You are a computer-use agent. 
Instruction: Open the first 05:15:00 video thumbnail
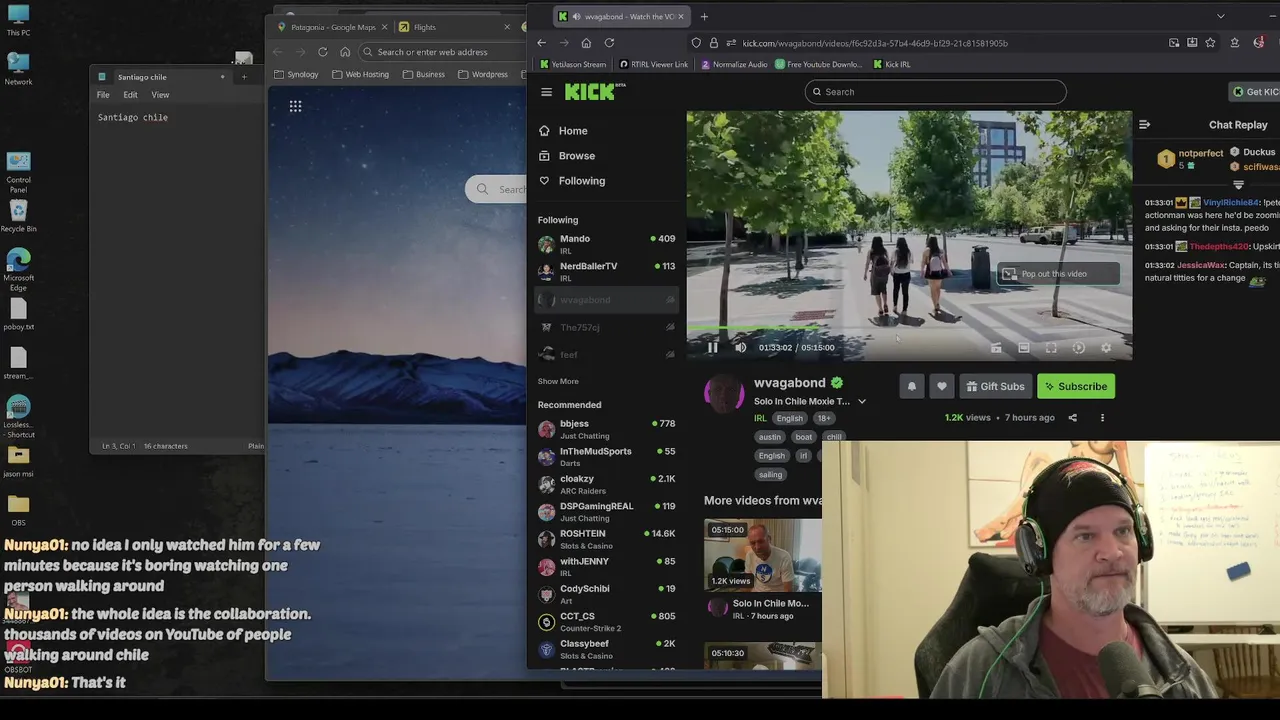(763, 553)
